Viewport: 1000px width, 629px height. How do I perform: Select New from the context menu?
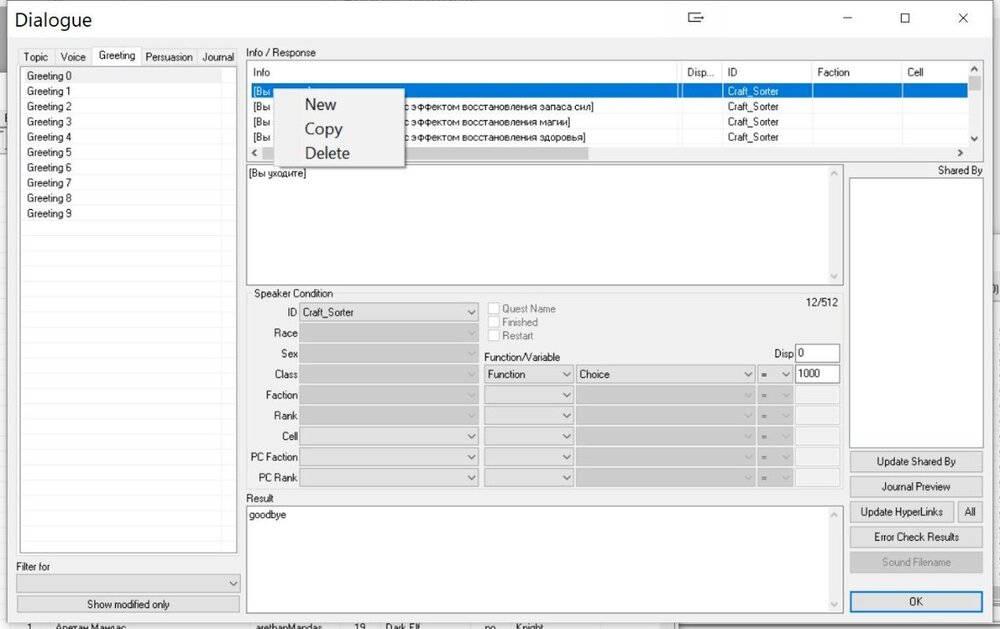(320, 105)
